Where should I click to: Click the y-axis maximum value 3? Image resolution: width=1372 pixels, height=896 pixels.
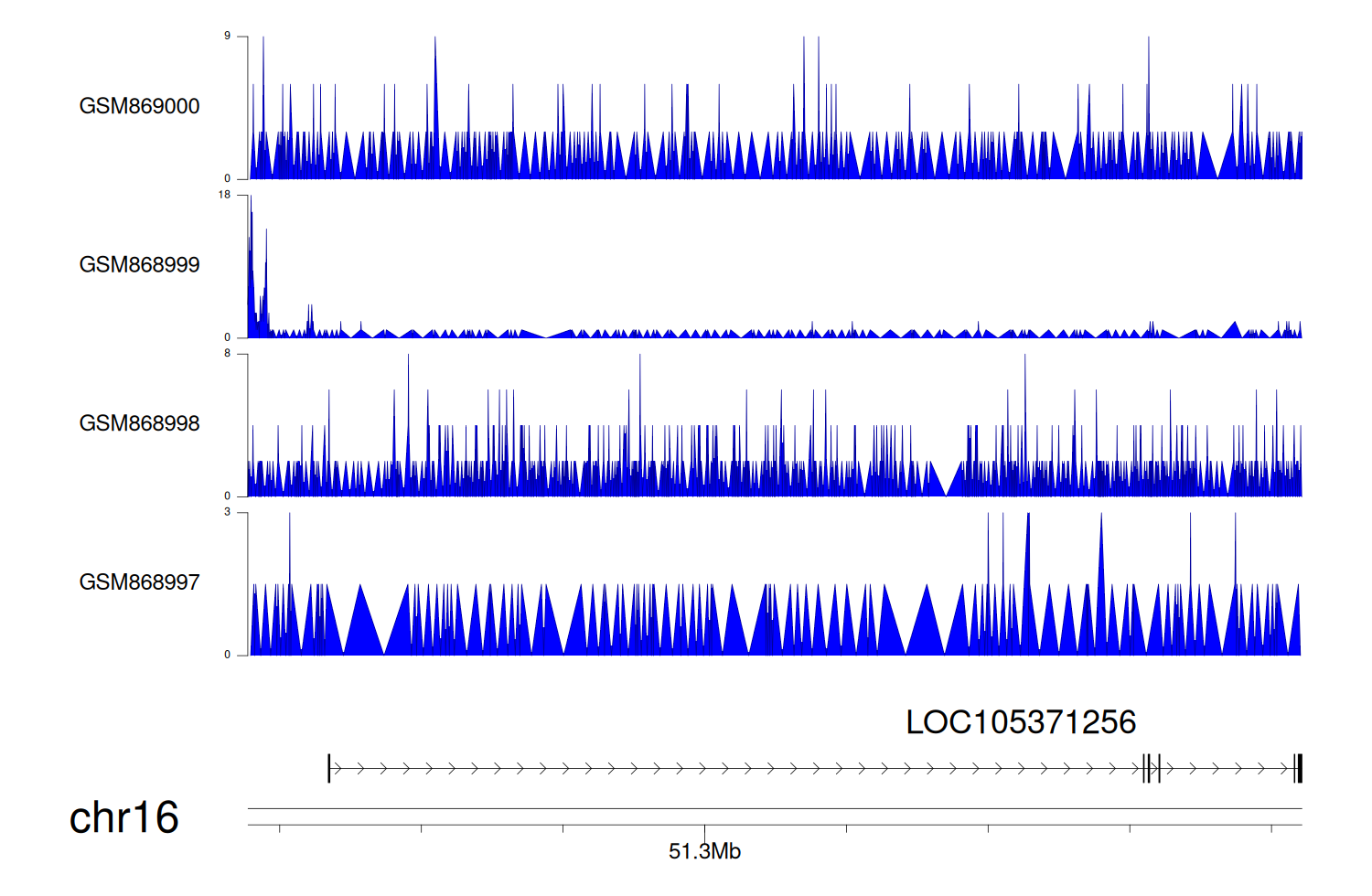tap(227, 512)
